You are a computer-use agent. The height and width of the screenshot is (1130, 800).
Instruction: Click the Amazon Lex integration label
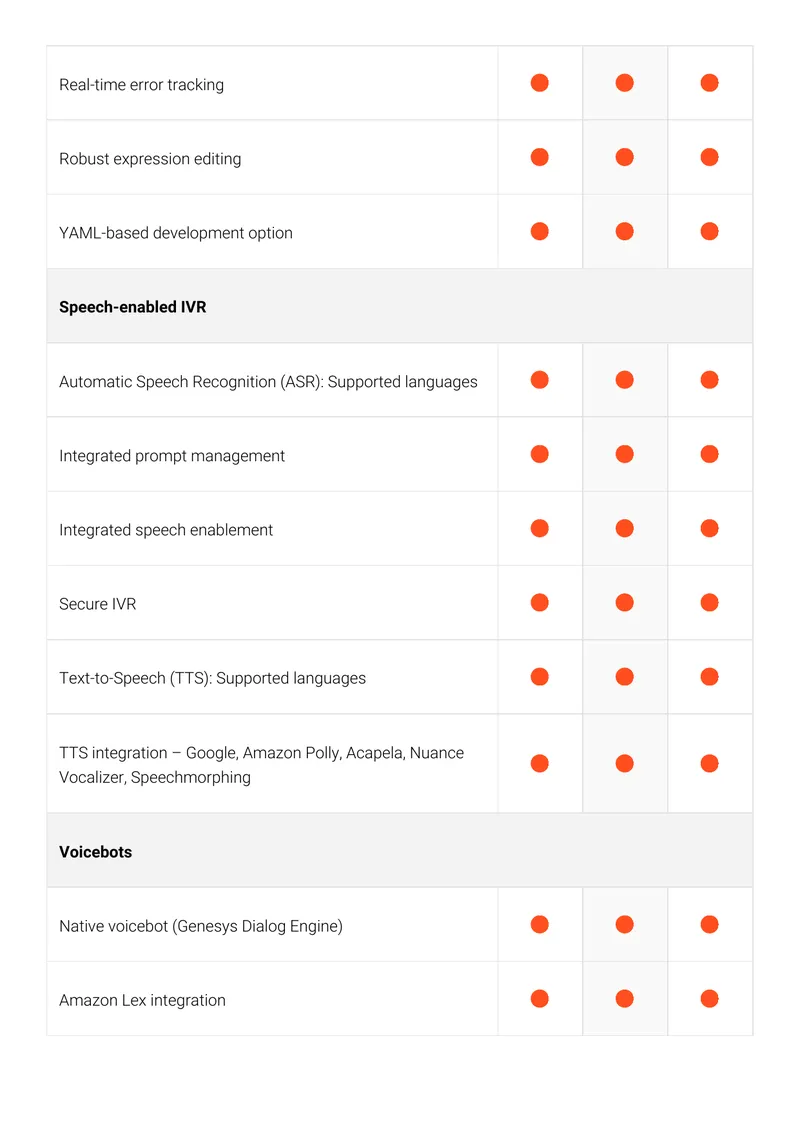142,1000
